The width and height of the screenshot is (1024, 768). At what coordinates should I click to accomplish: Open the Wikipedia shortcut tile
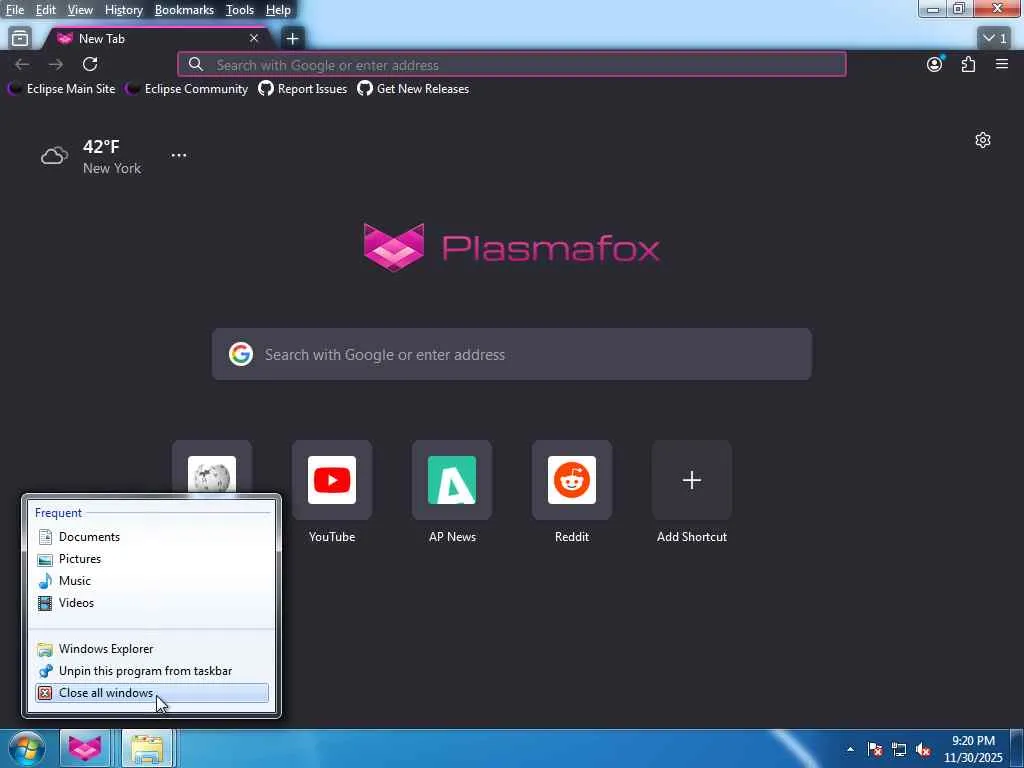coord(212,467)
